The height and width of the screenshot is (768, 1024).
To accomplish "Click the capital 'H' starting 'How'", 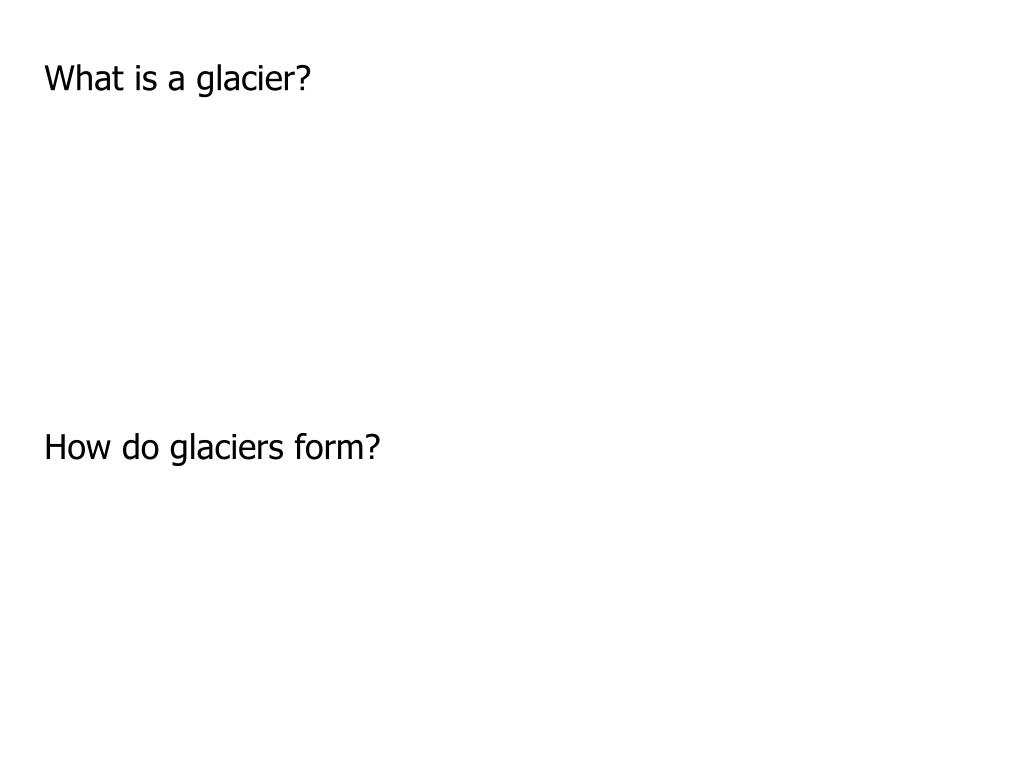I will point(54,447).
